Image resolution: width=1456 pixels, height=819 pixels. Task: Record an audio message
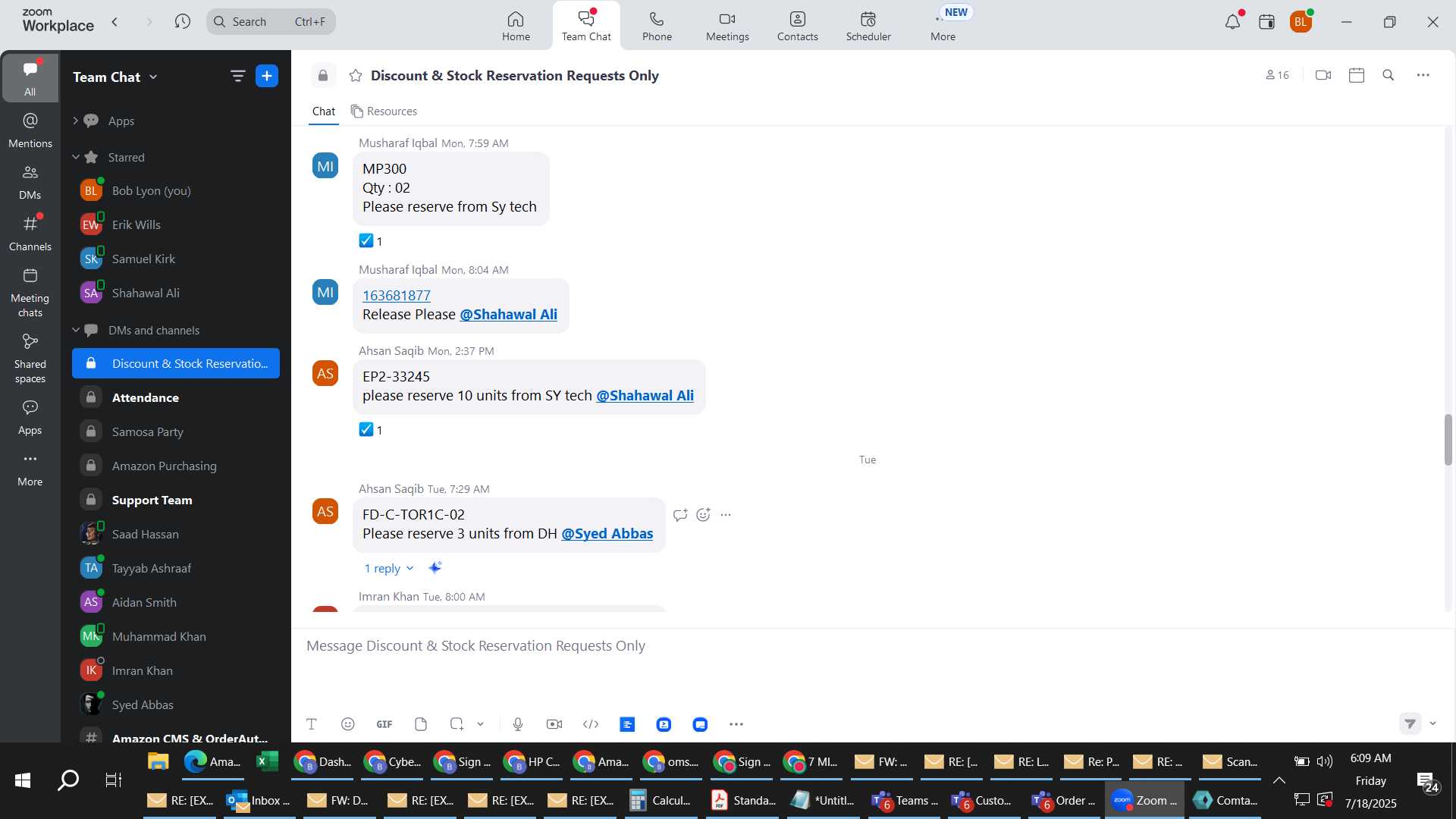click(x=518, y=724)
